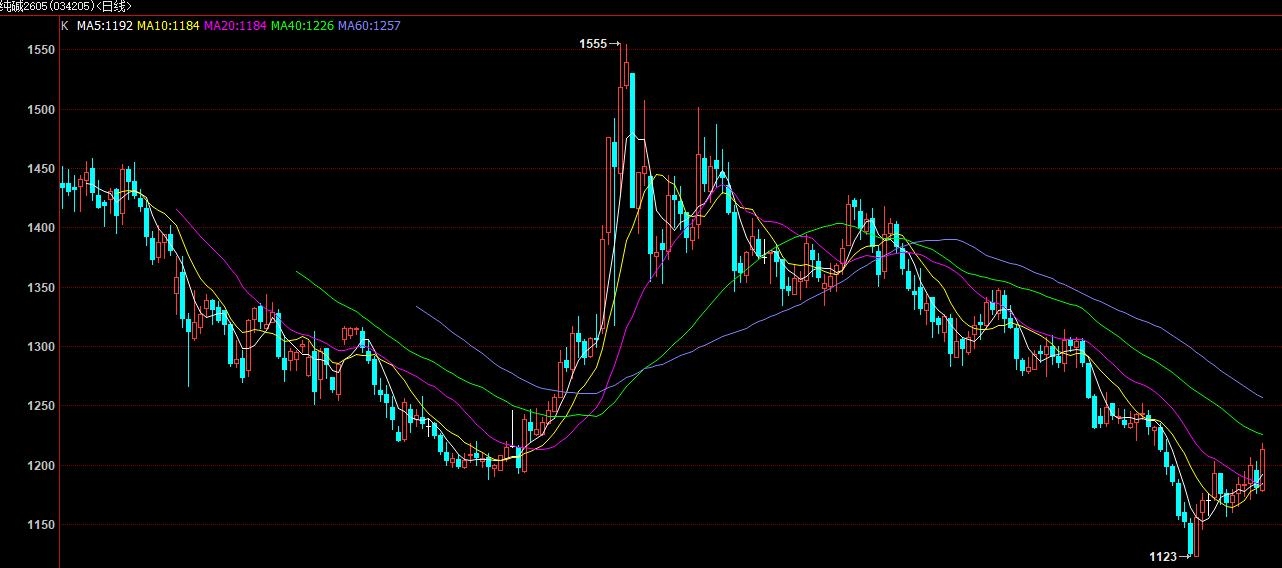Viewport: 1282px width, 568px height.
Task: Click the 1450 price axis label
Action: 42,169
